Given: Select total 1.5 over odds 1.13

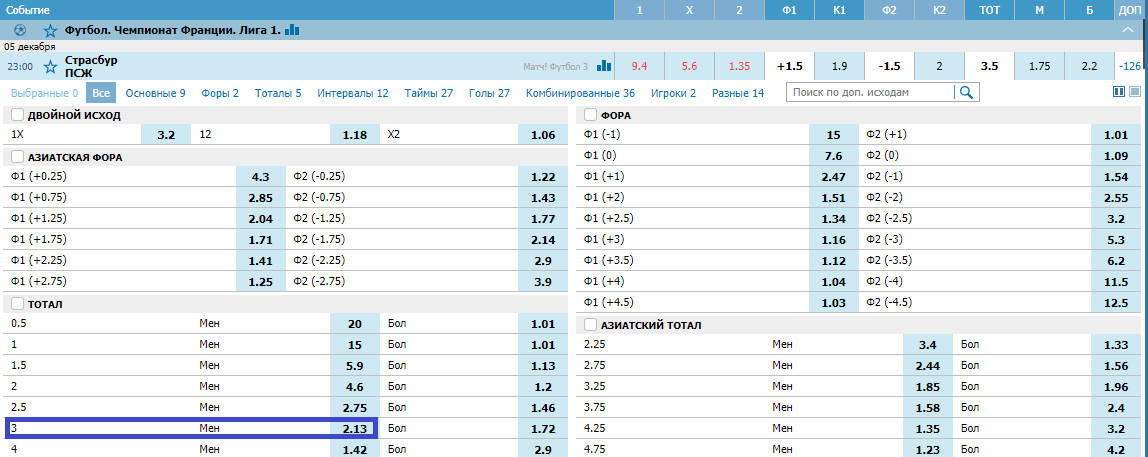Looking at the screenshot, I should (x=543, y=365).
